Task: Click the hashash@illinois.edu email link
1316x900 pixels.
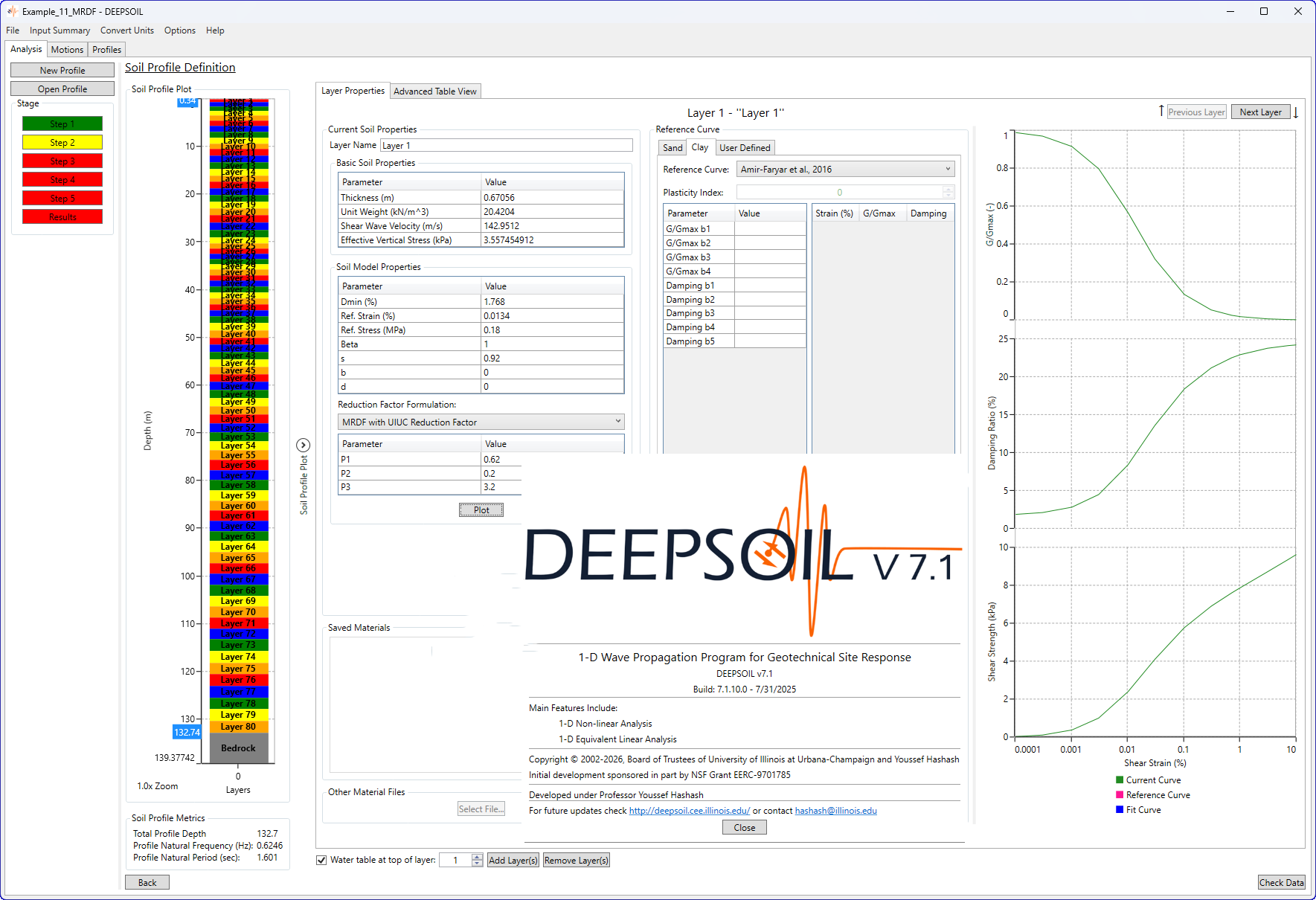Action: coord(835,811)
